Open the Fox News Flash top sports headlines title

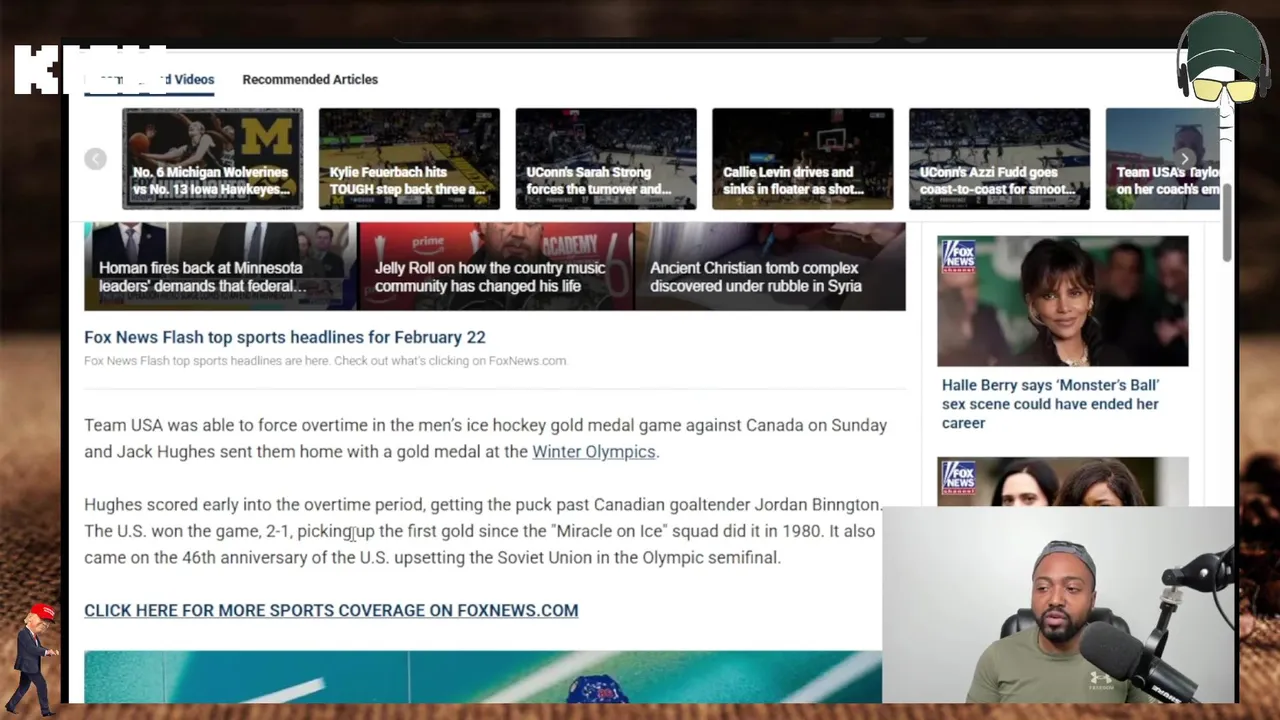tap(285, 337)
